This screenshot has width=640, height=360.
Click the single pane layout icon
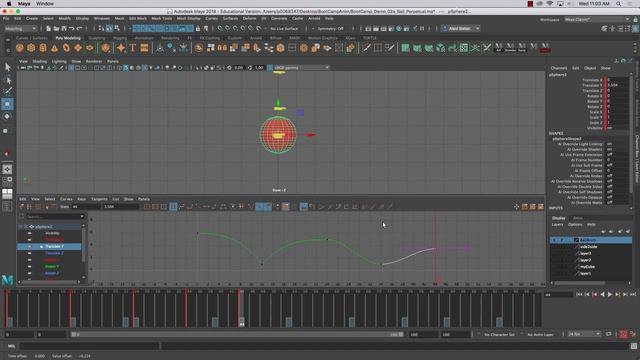click(x=7, y=169)
